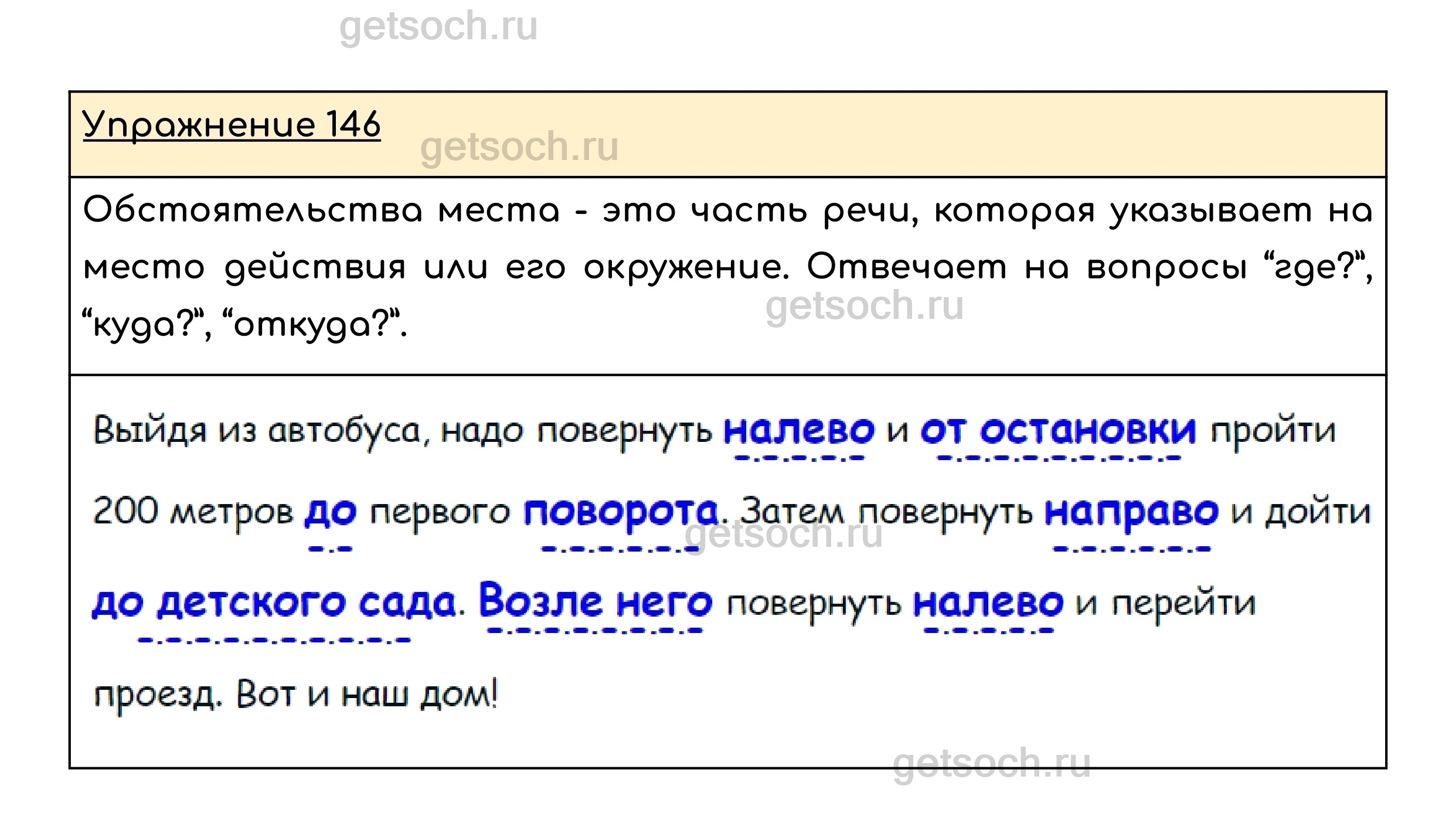The height and width of the screenshot is (827, 1456).
Task: Click the getsoch.ru watermark at top
Action: 438,27
